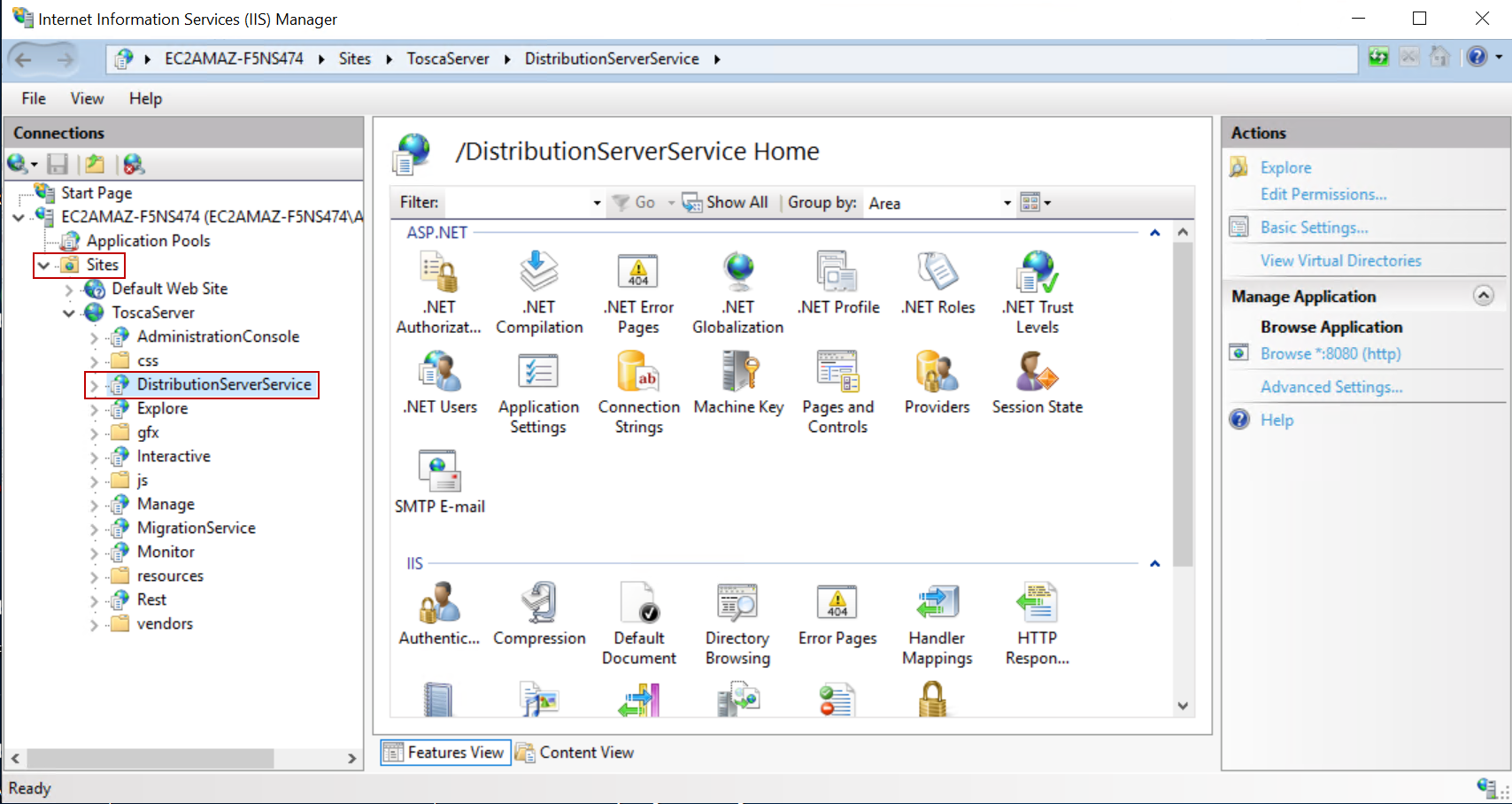
Task: Open the .NET Roles feature
Action: pyautogui.click(x=937, y=283)
